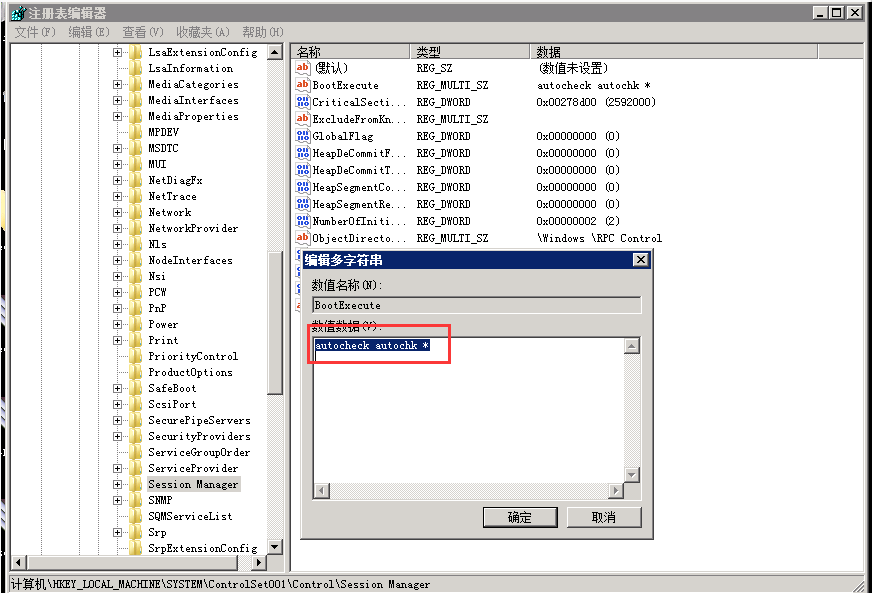Expand the Print key in tree
The height and width of the screenshot is (593, 872).
[117, 340]
